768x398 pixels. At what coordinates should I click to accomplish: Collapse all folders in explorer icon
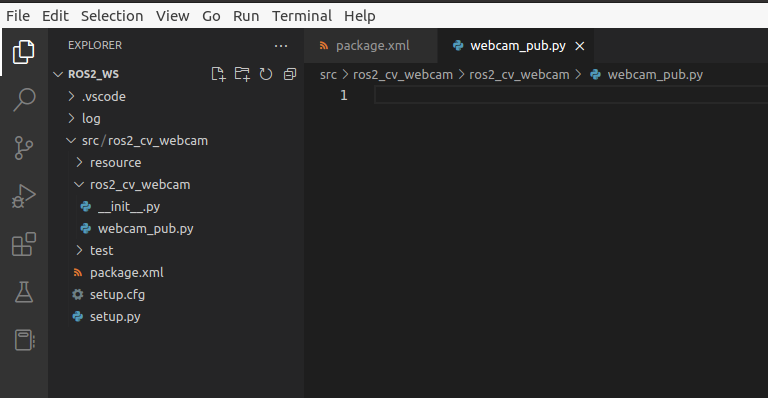(x=290, y=74)
